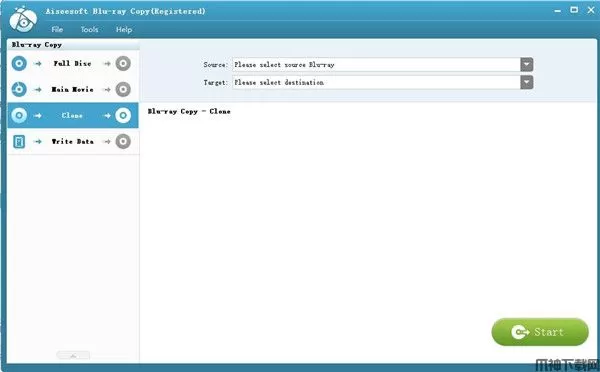Screen dimensions: 600x372
Task: Click the Clone source disc icon
Action: pos(19,115)
